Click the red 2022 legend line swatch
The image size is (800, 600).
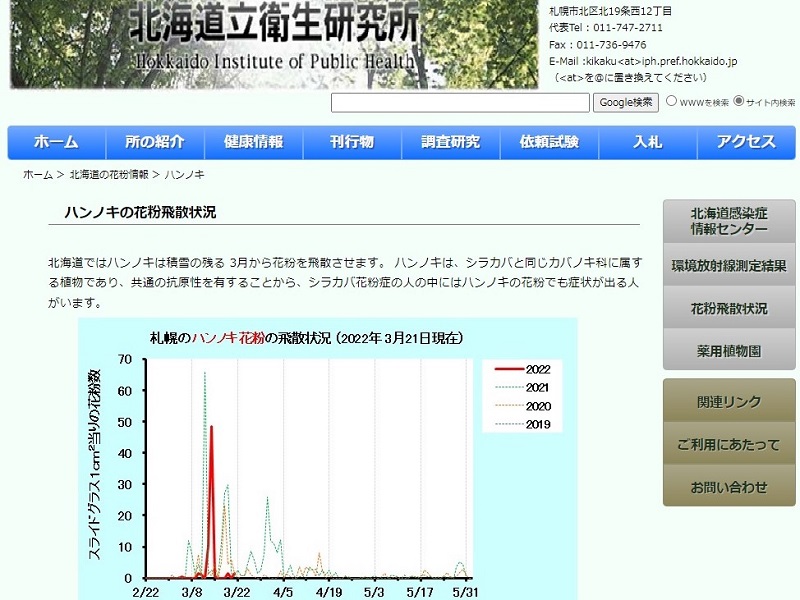509,369
